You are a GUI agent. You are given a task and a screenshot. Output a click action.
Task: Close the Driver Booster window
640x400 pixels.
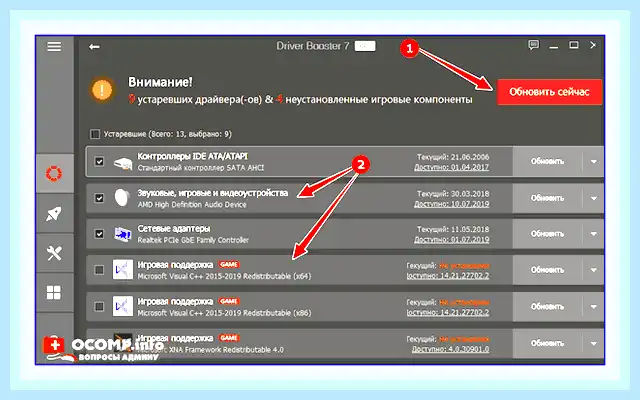pos(593,45)
